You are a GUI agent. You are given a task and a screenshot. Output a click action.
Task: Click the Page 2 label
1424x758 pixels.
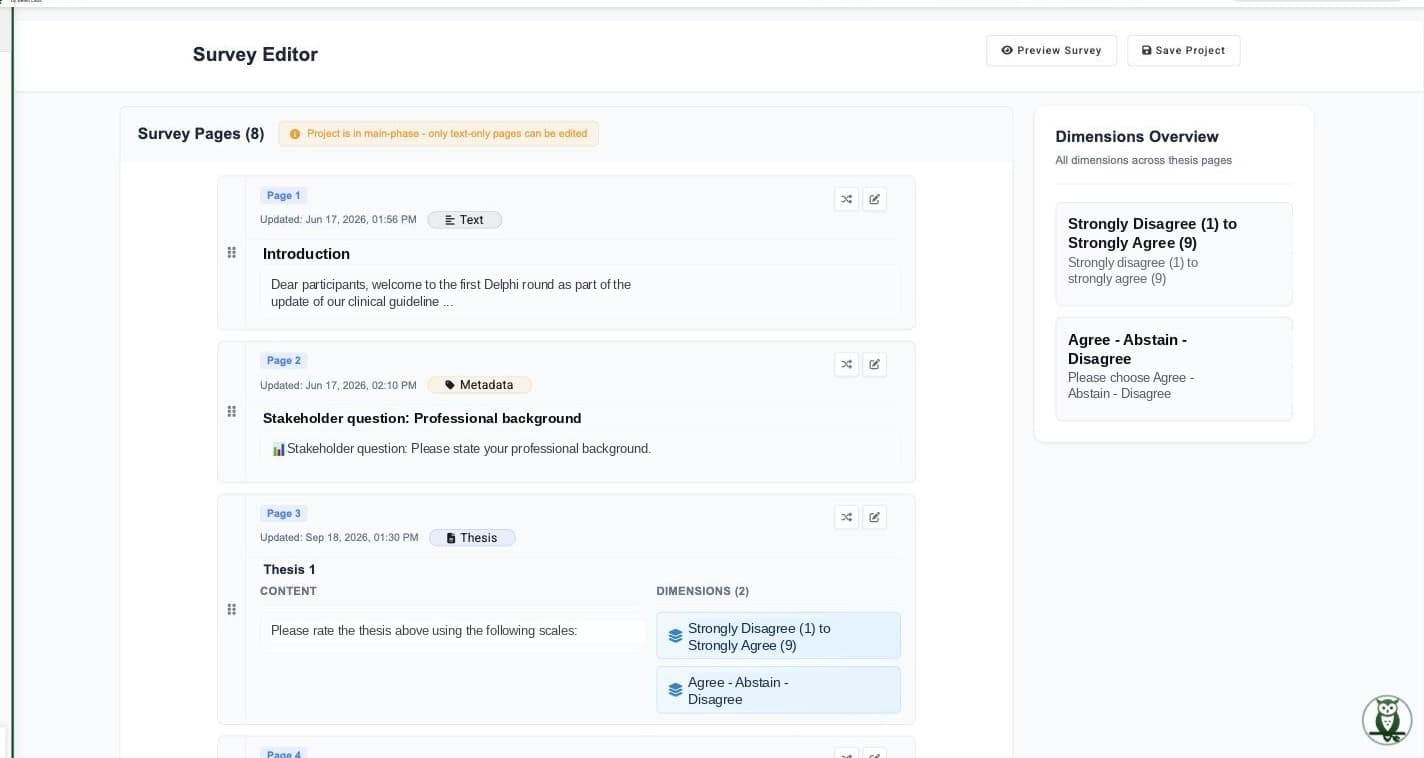(283, 361)
